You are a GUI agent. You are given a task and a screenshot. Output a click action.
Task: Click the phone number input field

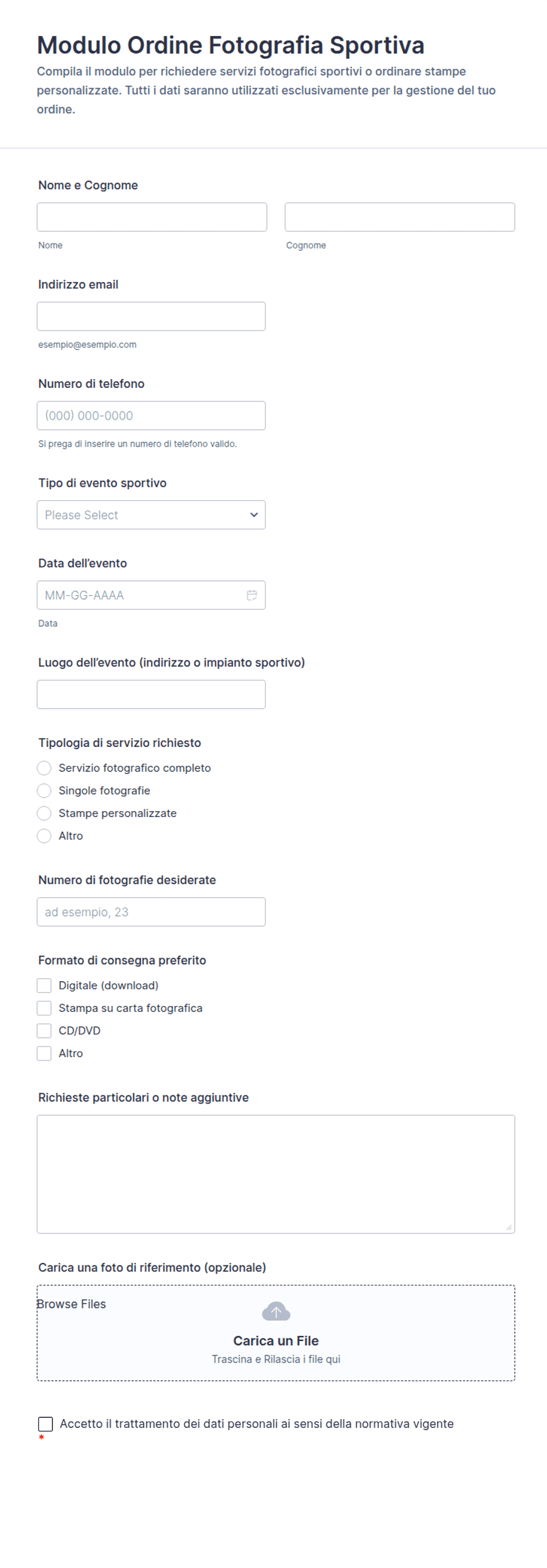tap(151, 416)
